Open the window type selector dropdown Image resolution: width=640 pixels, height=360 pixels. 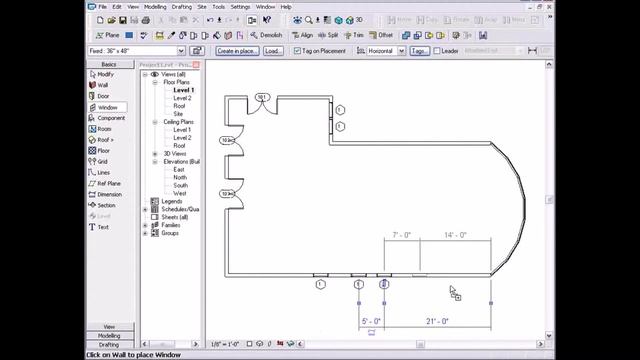pos(181,51)
